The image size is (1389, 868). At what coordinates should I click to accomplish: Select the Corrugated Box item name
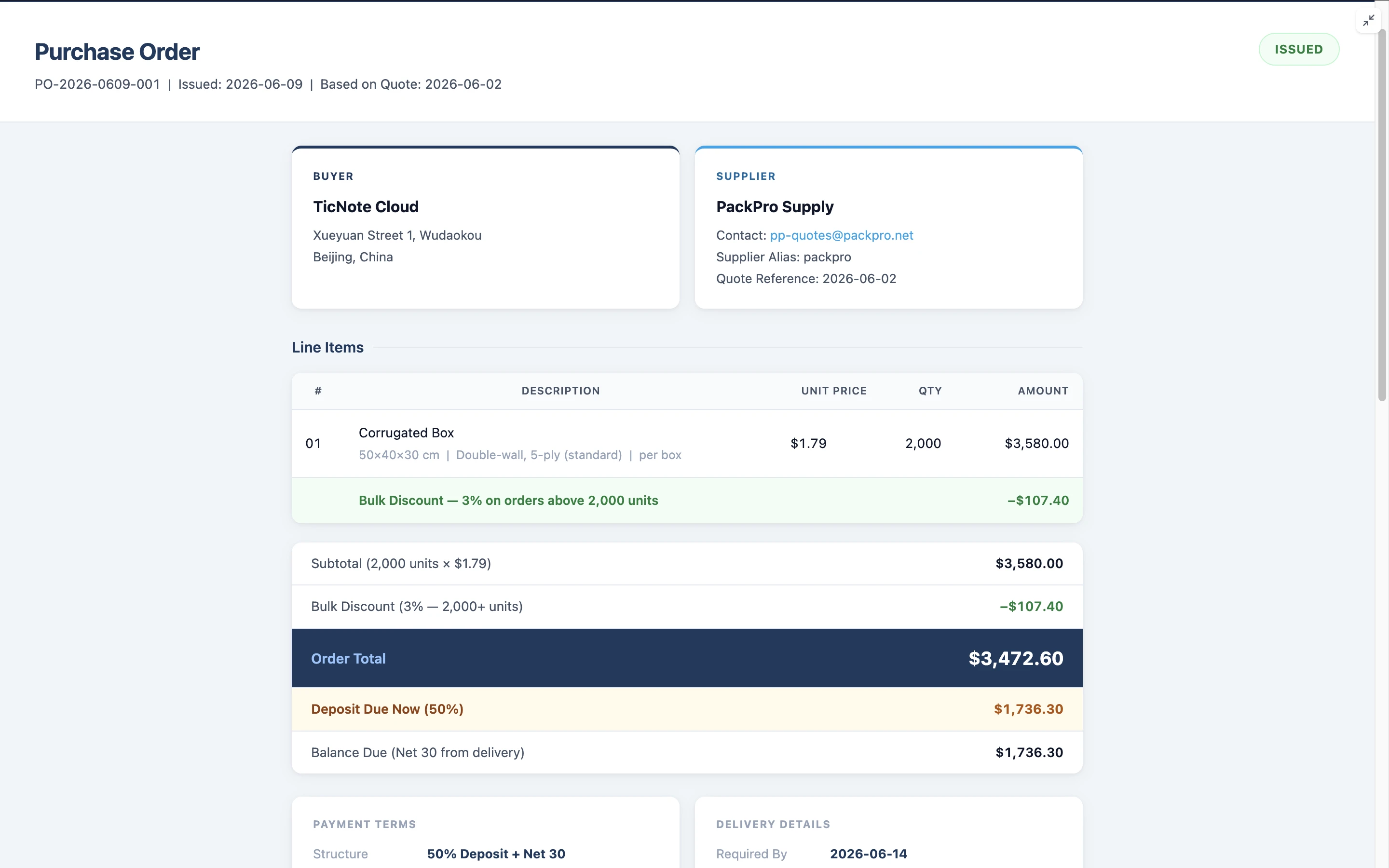coord(407,433)
